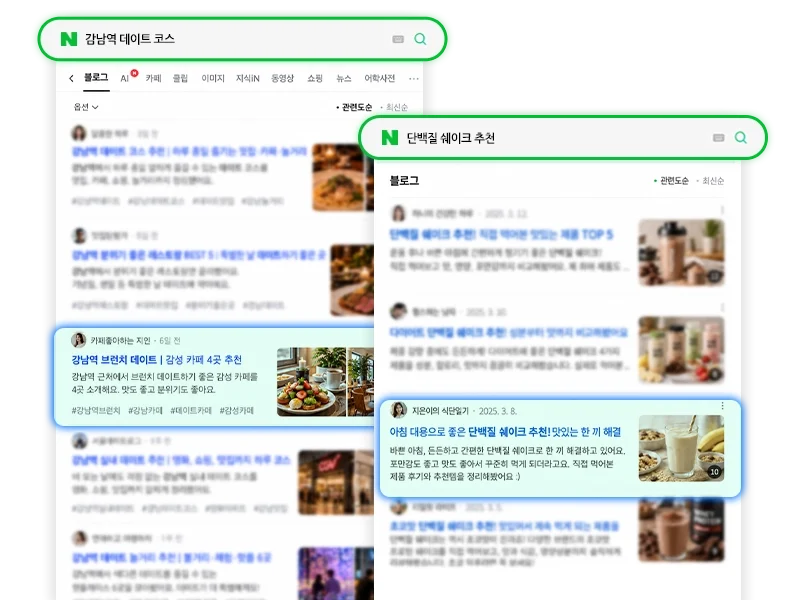This screenshot has width=800, height=600.
Task: Select the 블로그 tab
Action: [96, 78]
